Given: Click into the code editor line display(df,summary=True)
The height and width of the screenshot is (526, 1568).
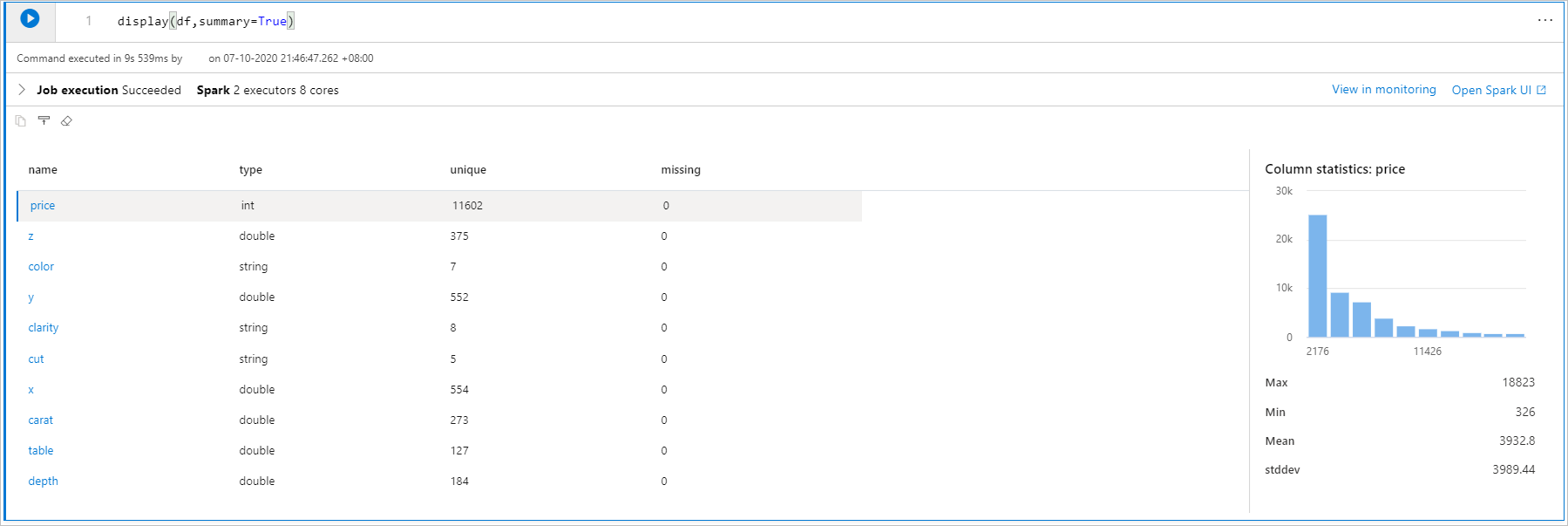Looking at the screenshot, I should point(206,21).
